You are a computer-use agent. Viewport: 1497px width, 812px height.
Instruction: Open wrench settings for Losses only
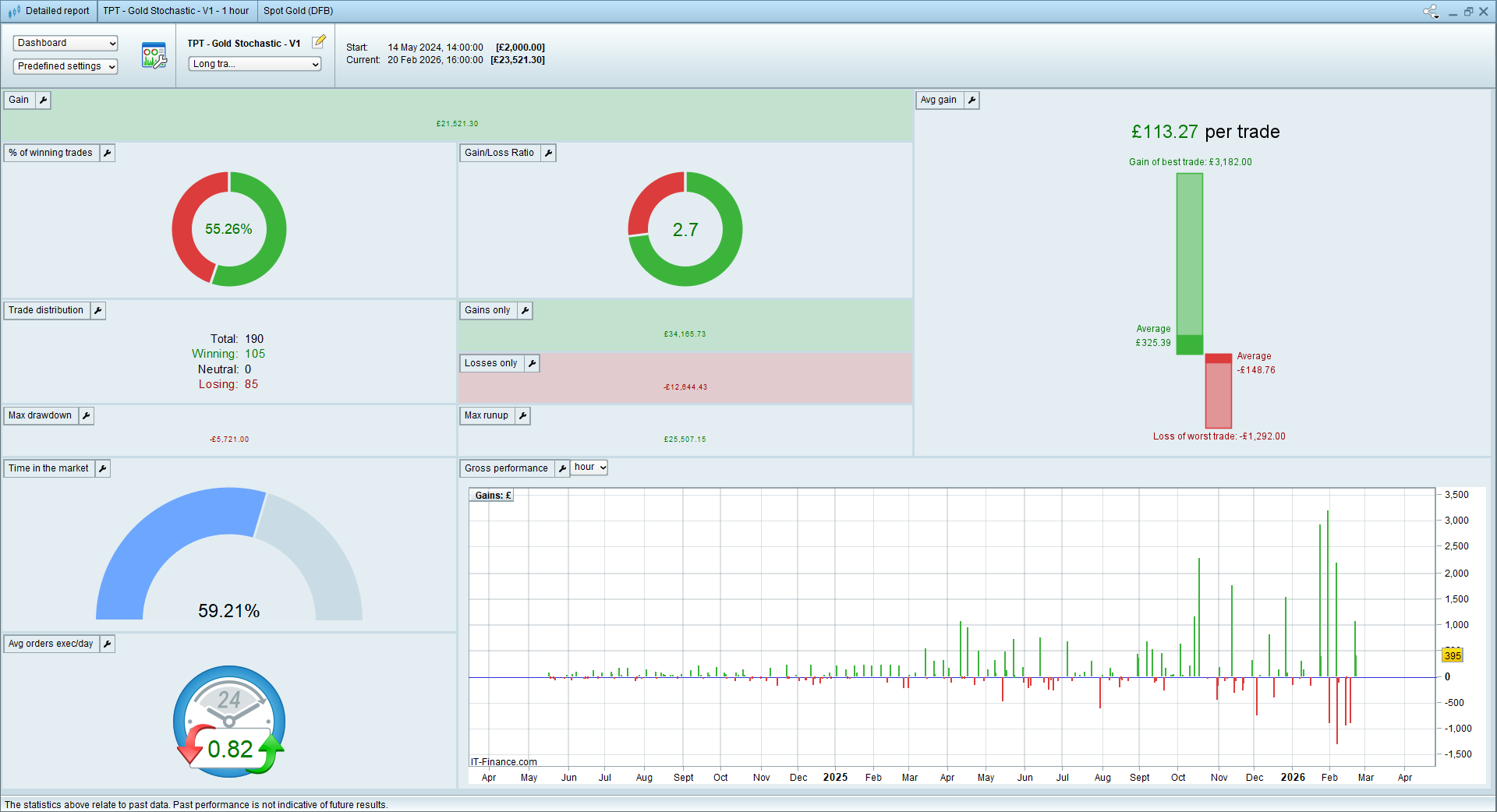(532, 363)
